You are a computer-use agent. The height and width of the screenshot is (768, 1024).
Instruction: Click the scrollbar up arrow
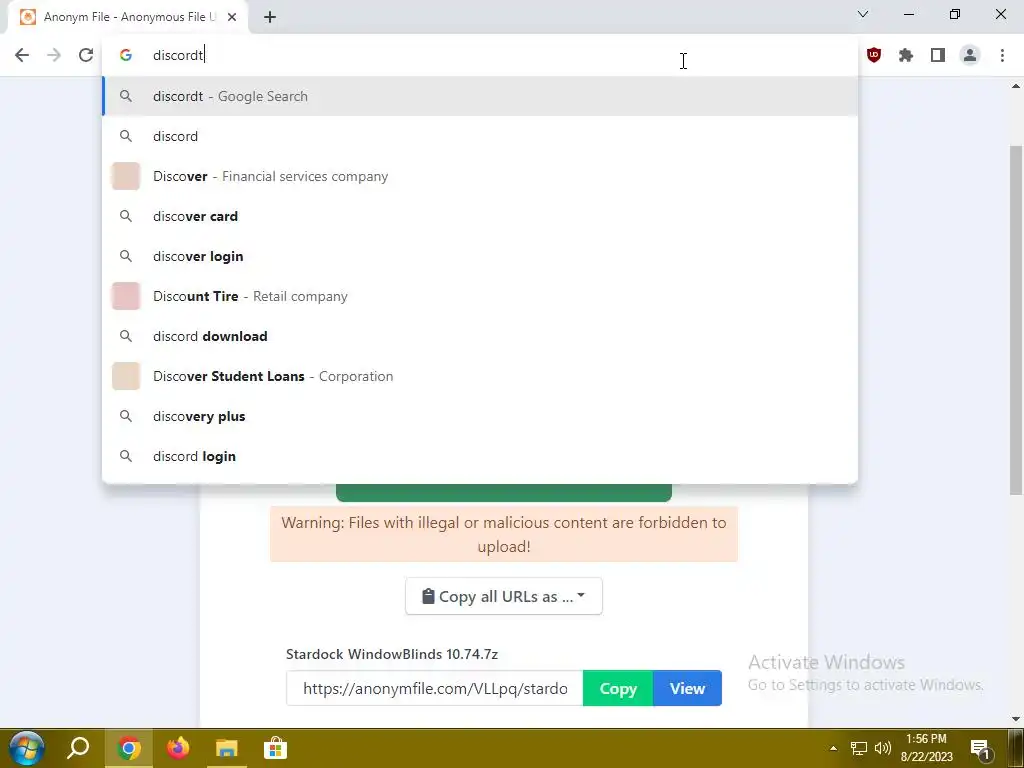point(1016,86)
